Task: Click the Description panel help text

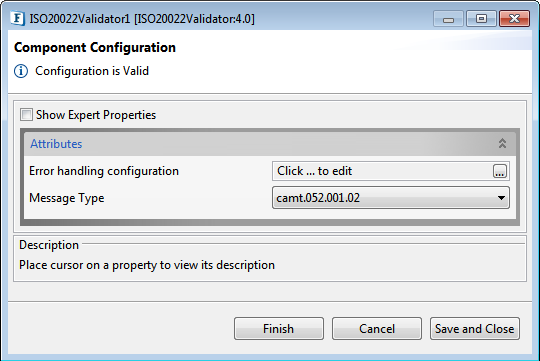Action: pos(147,265)
